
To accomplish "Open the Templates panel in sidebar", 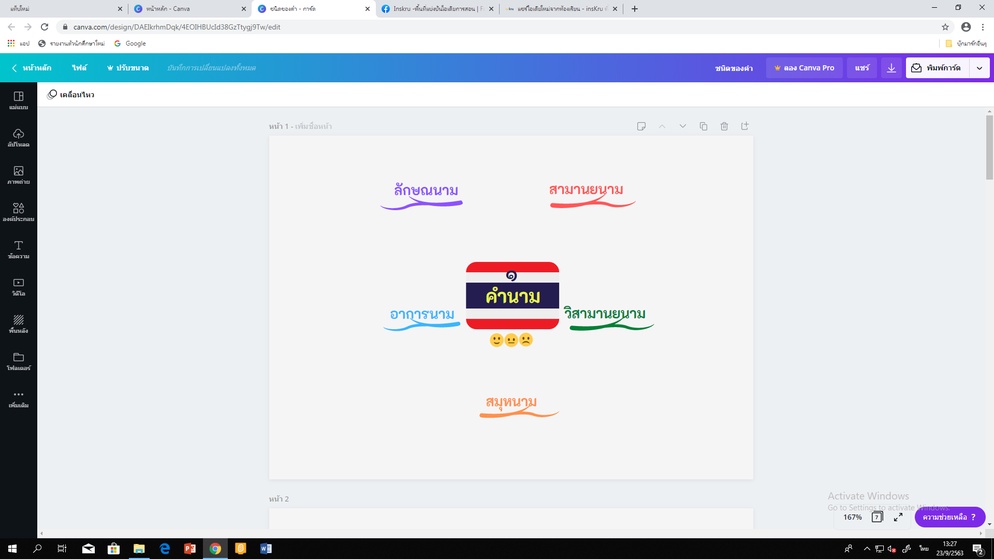I will coord(18,100).
